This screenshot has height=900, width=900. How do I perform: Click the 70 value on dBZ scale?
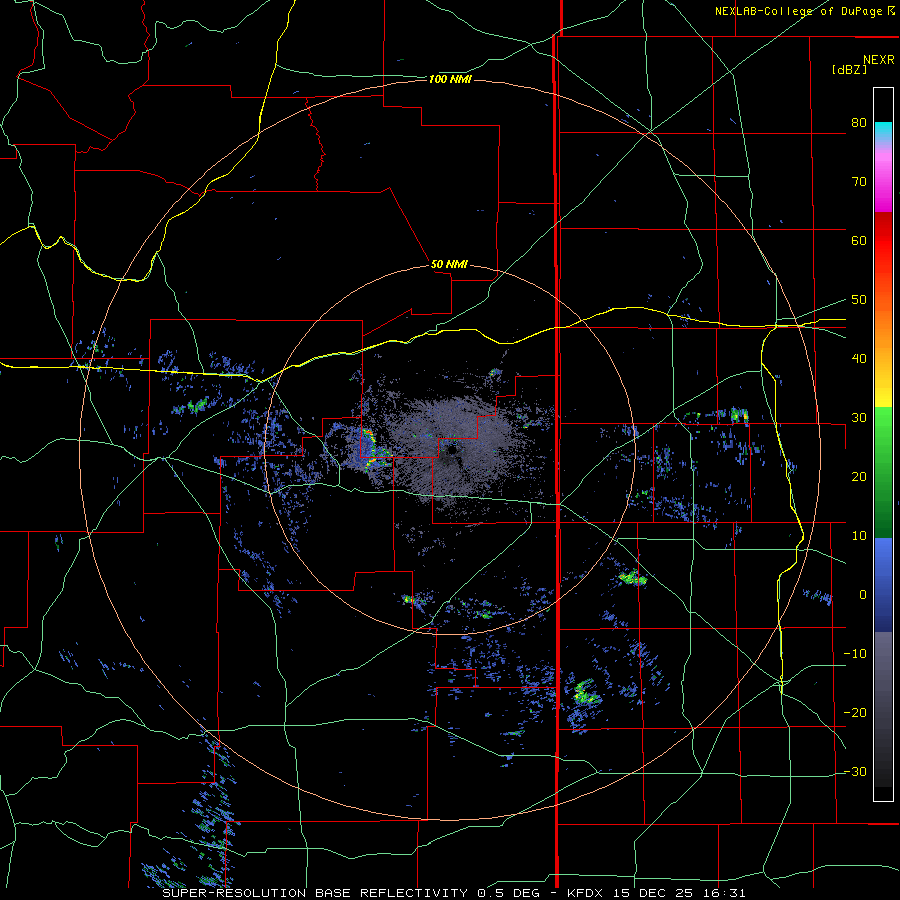pos(859,182)
